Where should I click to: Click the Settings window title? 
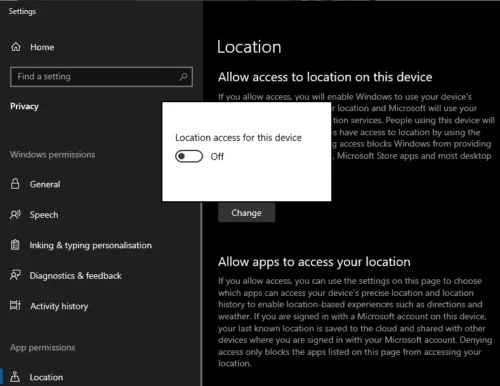coord(22,11)
